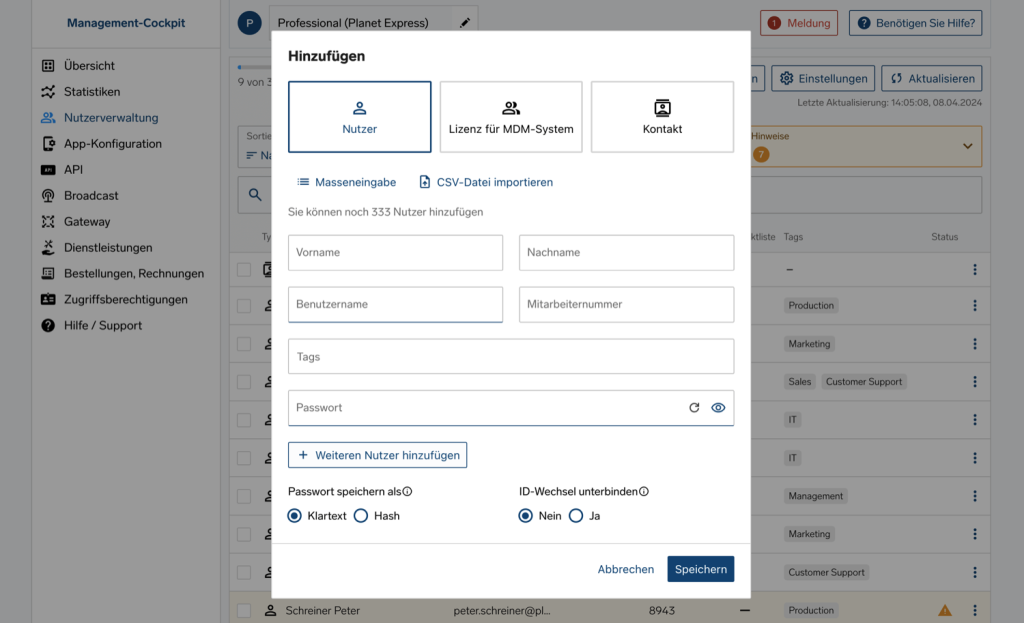The width and height of the screenshot is (1024, 623).
Task: Click Weiteren Nutzer hinzufügen
Action: [x=377, y=454]
